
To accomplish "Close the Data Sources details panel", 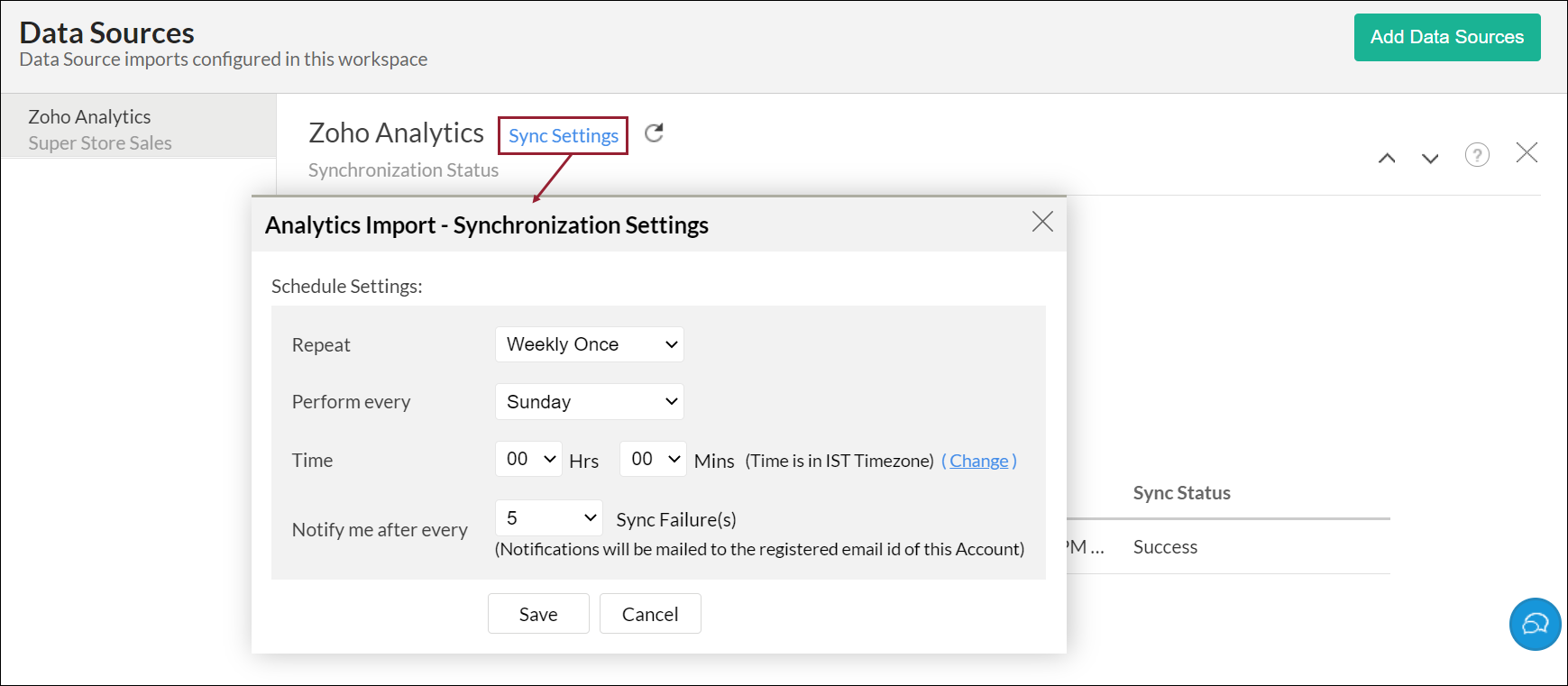I will (1527, 152).
